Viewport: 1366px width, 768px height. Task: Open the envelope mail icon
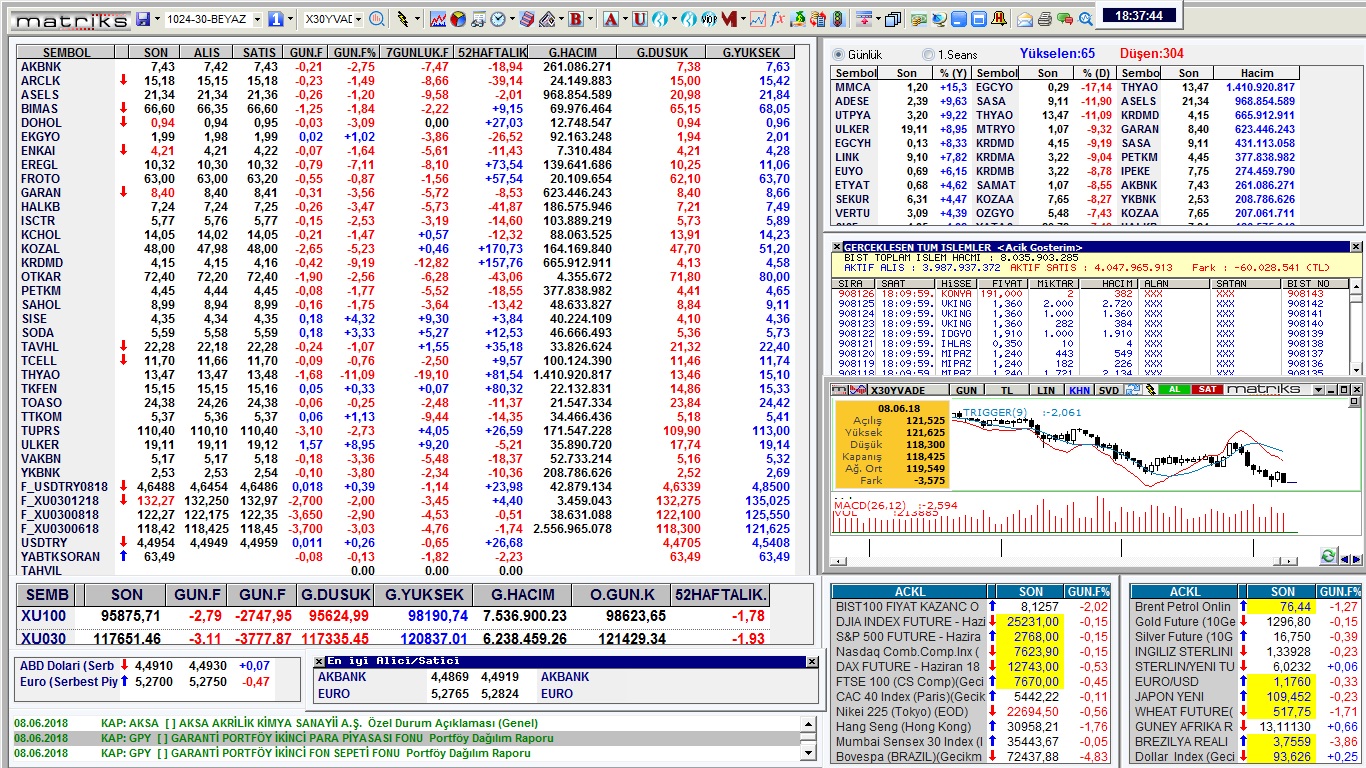coord(1025,19)
